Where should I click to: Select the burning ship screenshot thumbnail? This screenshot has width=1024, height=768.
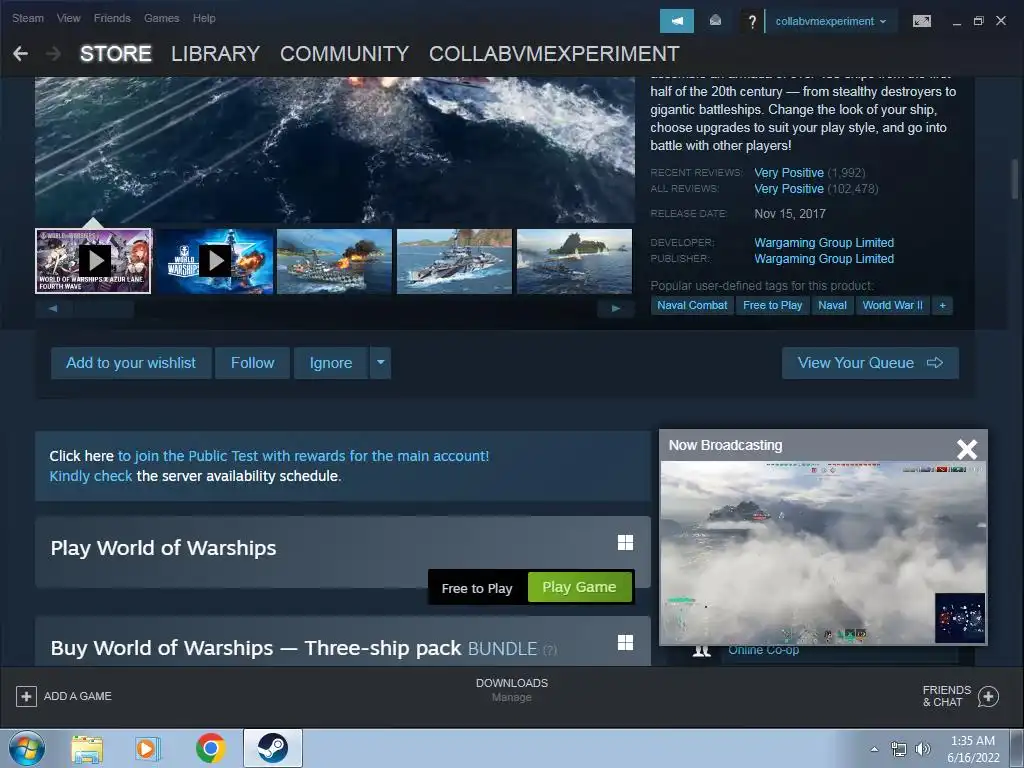tap(334, 261)
